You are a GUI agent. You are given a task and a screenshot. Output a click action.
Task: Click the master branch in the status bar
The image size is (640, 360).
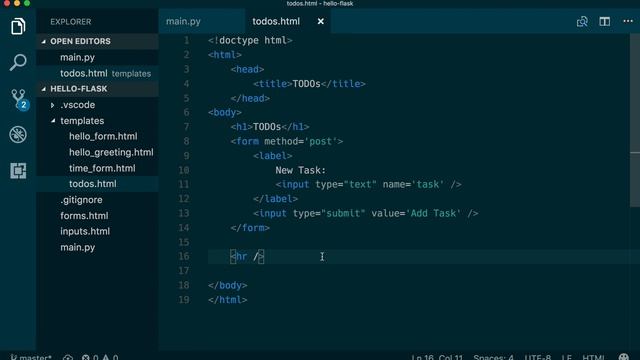coord(31,357)
